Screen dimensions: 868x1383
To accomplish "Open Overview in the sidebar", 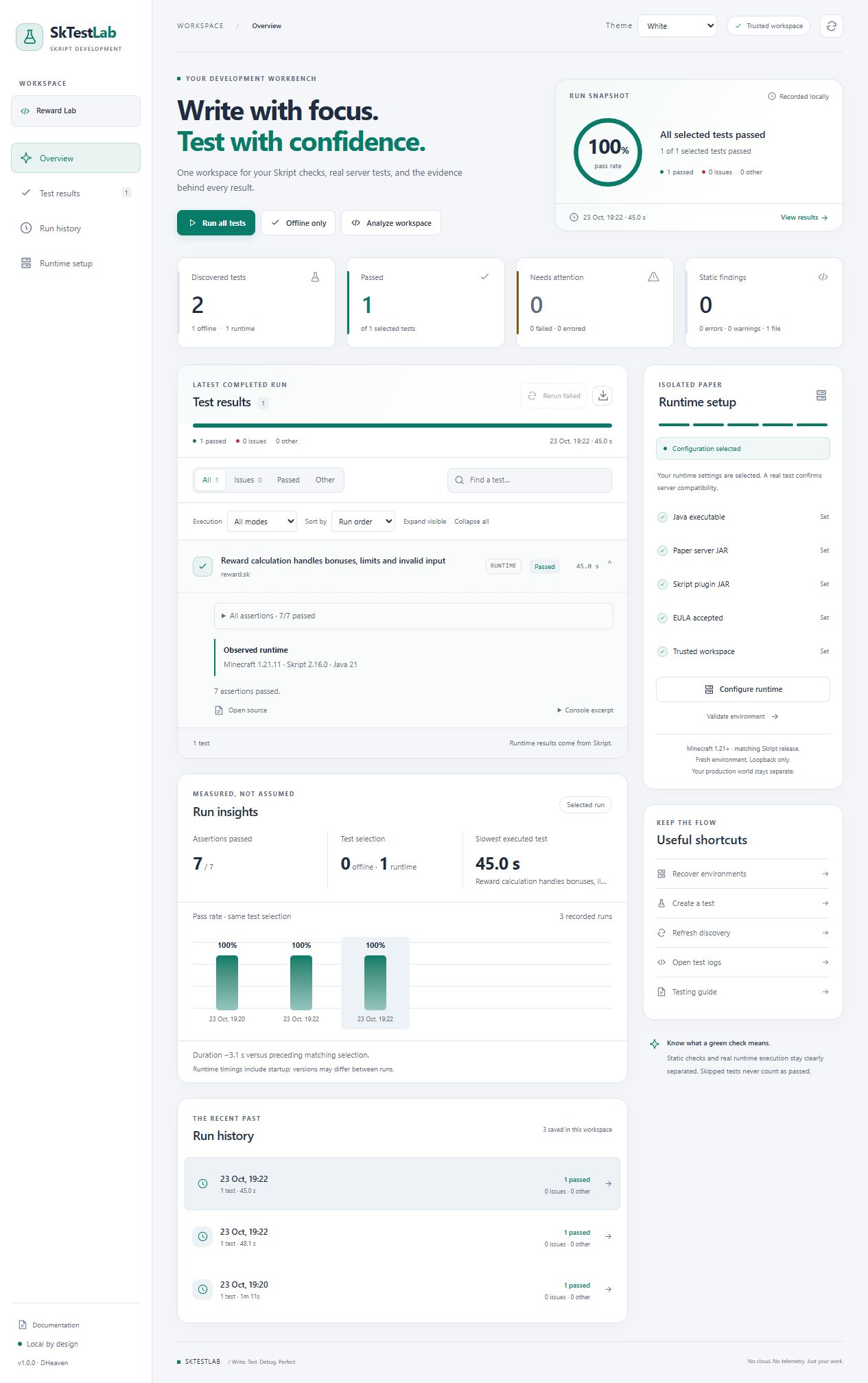I will [x=75, y=158].
